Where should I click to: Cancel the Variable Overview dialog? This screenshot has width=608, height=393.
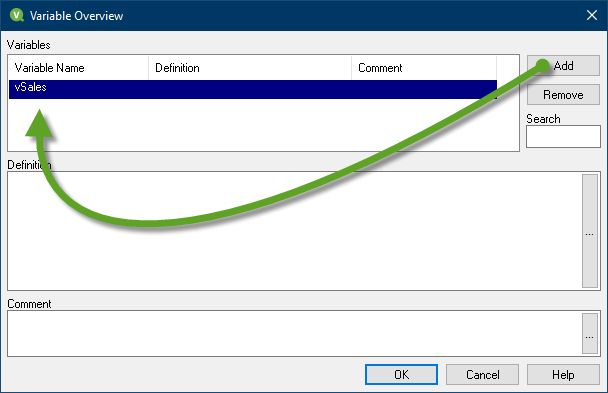click(x=482, y=374)
